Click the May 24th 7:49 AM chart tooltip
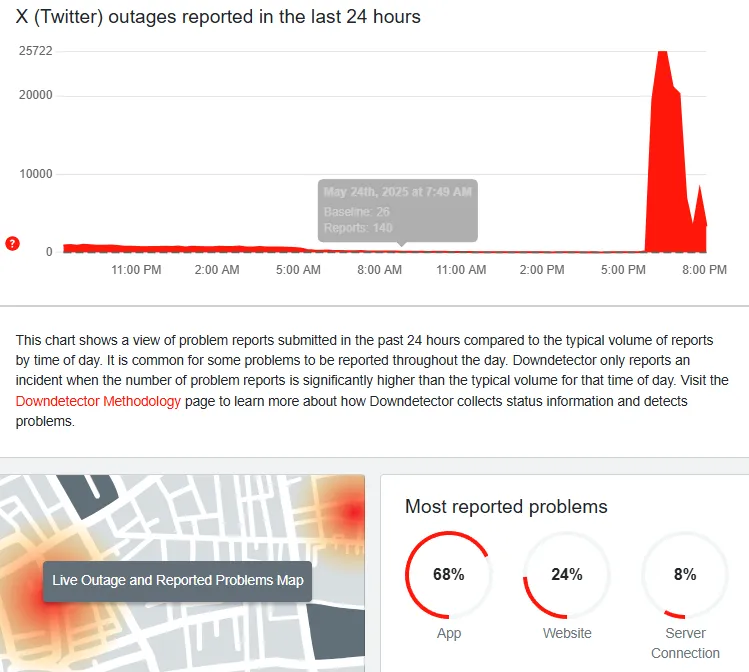749x672 pixels. coord(397,211)
